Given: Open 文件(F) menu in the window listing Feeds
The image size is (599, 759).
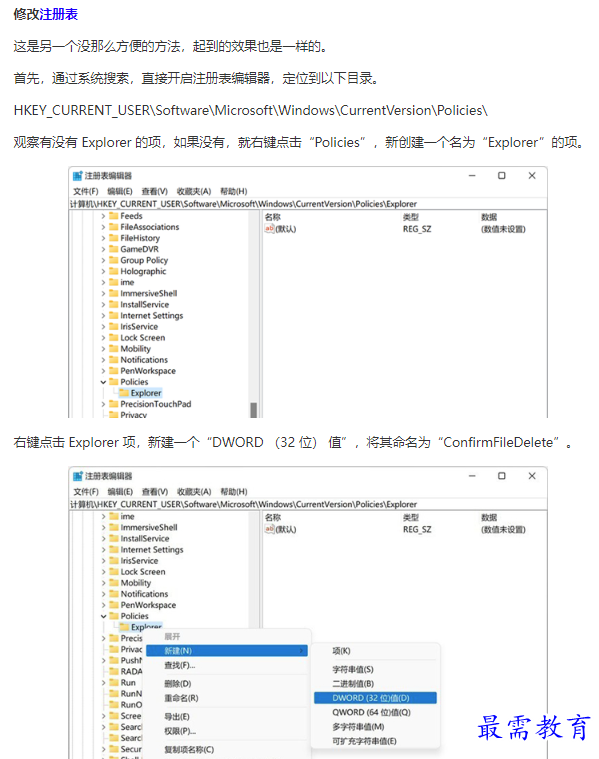Looking at the screenshot, I should (x=86, y=191).
